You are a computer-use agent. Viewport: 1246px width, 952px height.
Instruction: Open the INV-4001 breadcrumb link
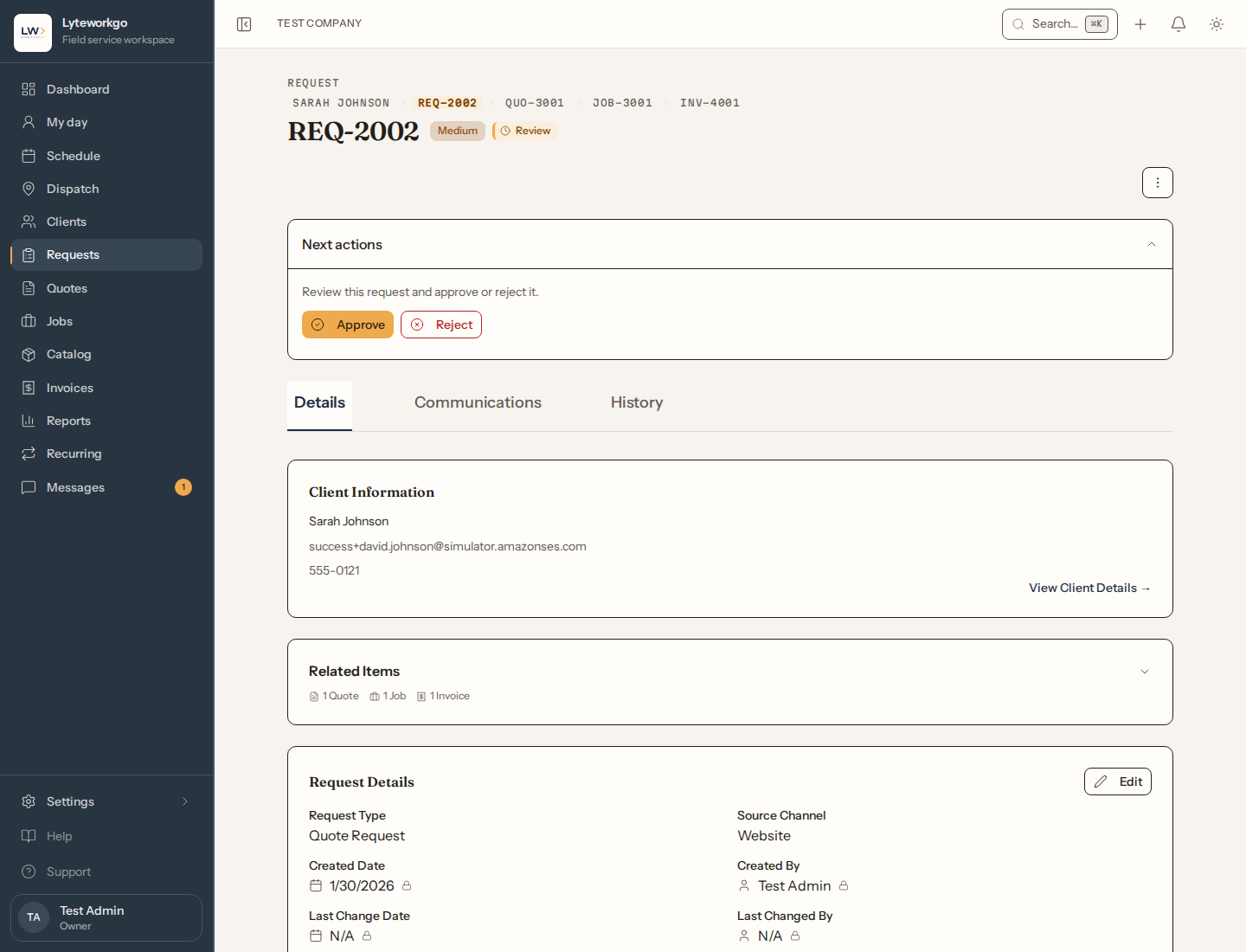coord(710,103)
